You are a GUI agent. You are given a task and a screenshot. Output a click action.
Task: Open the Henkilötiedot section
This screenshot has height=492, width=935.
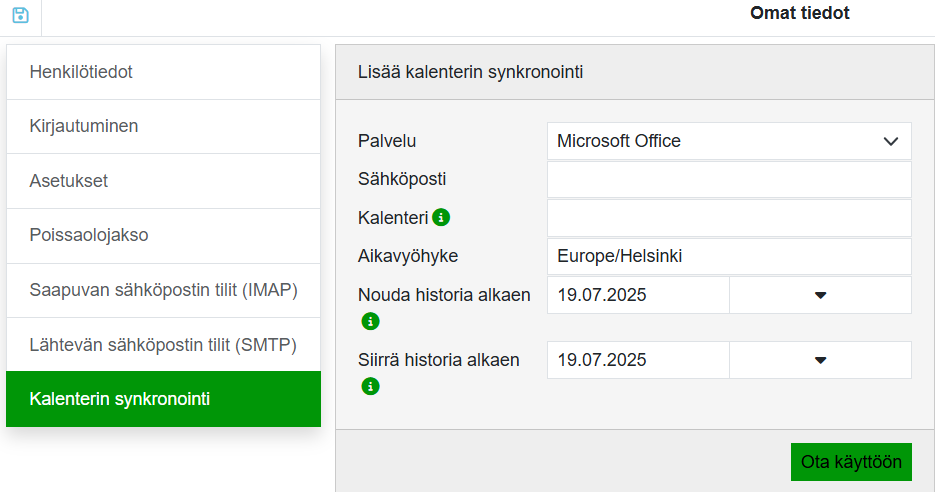click(x=163, y=72)
